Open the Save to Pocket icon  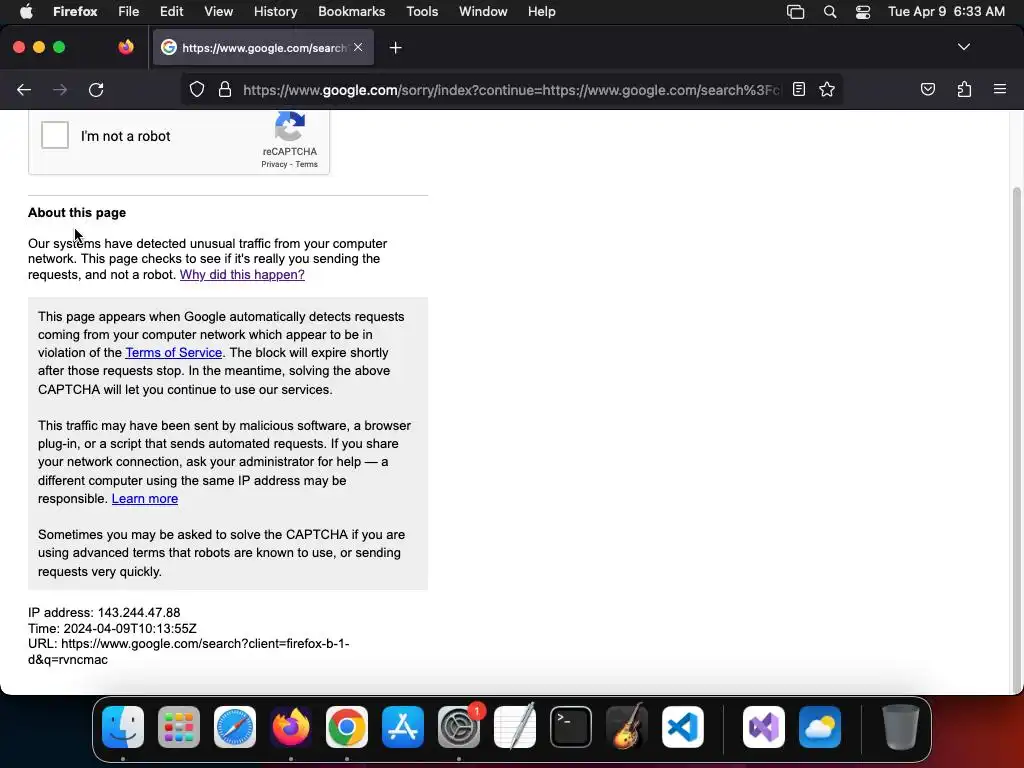[x=927, y=89]
